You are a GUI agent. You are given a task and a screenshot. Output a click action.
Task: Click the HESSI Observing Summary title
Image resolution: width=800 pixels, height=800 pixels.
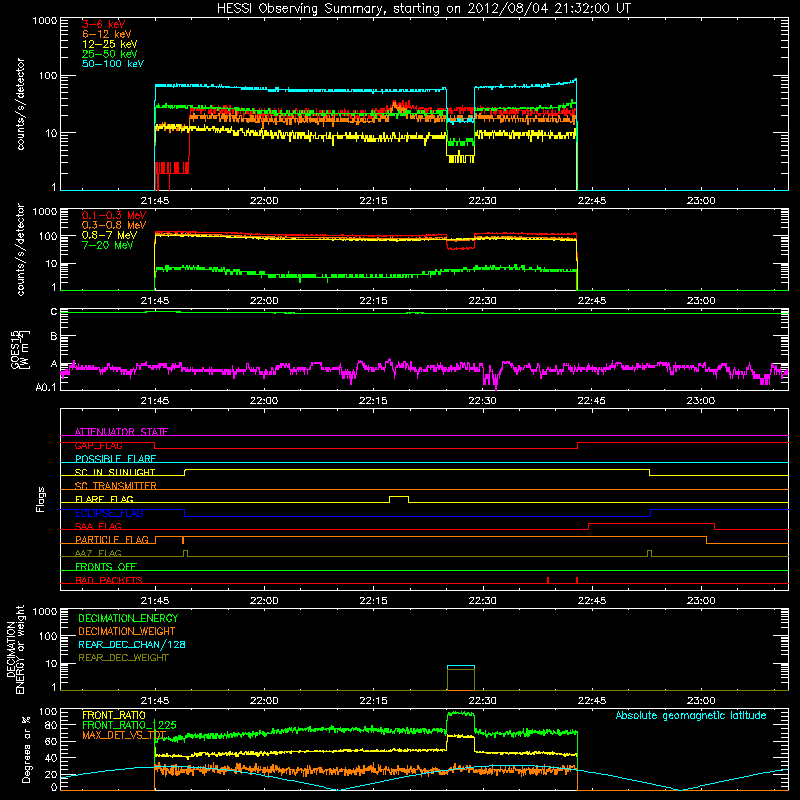coord(424,9)
